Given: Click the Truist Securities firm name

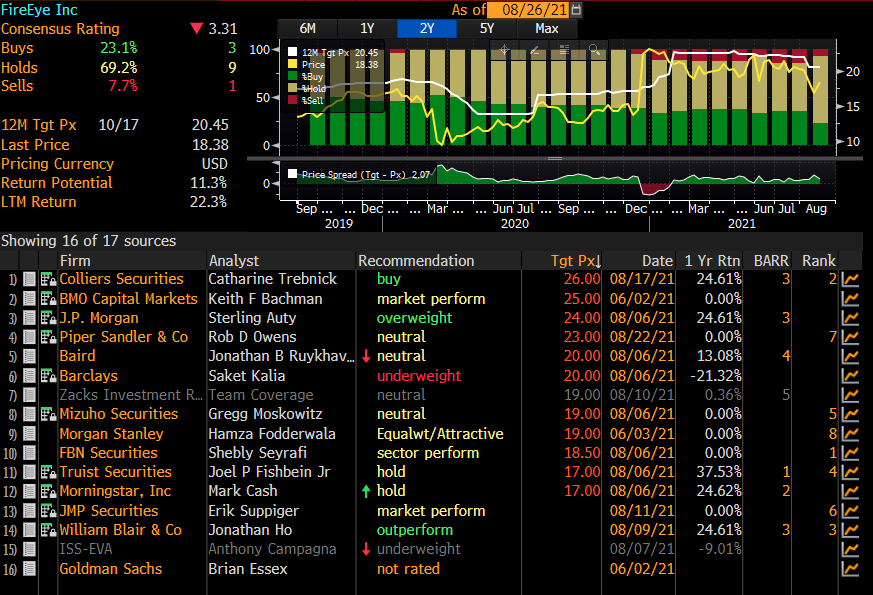Looking at the screenshot, I should [x=115, y=472].
